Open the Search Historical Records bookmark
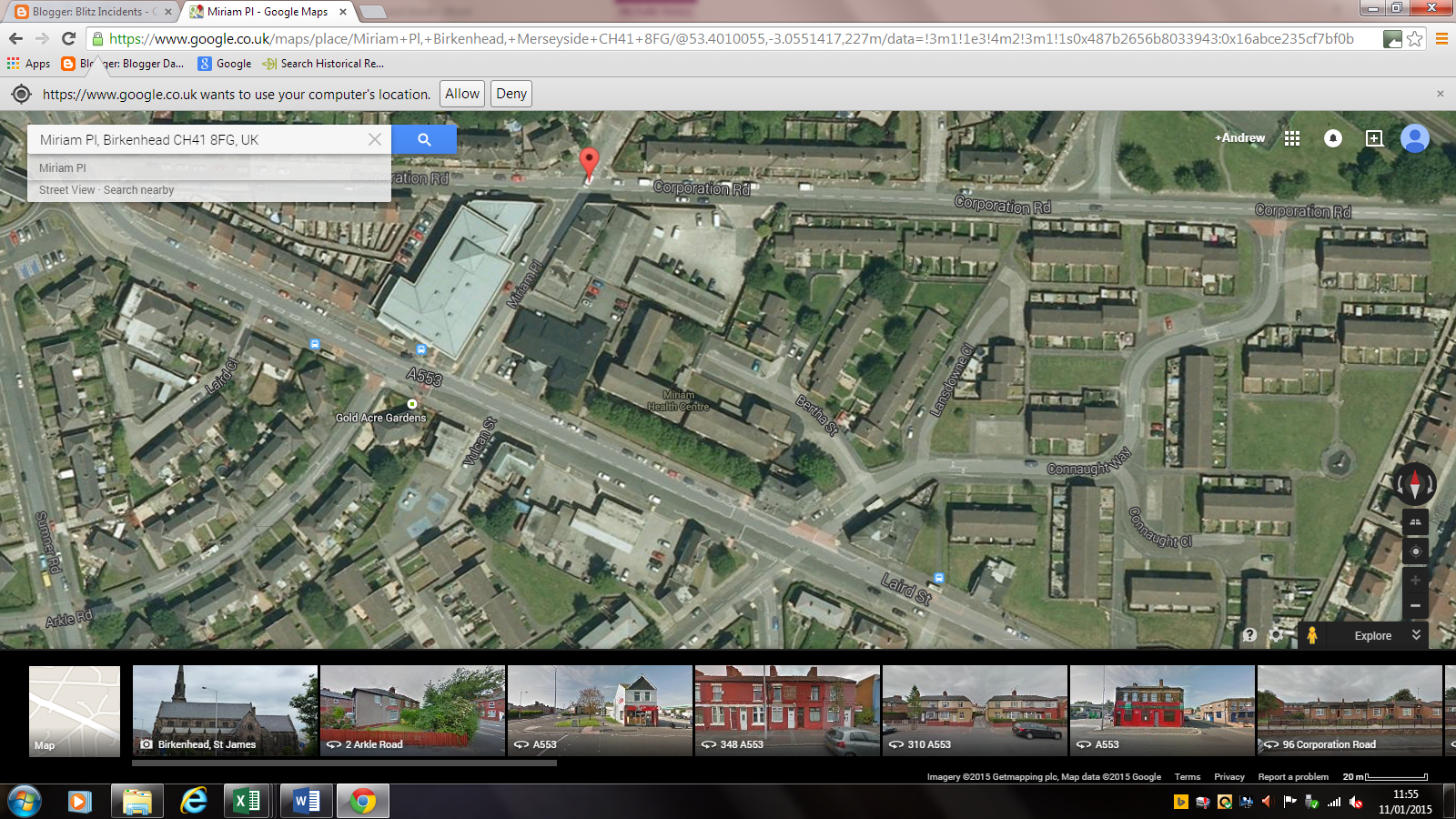 pos(323,64)
